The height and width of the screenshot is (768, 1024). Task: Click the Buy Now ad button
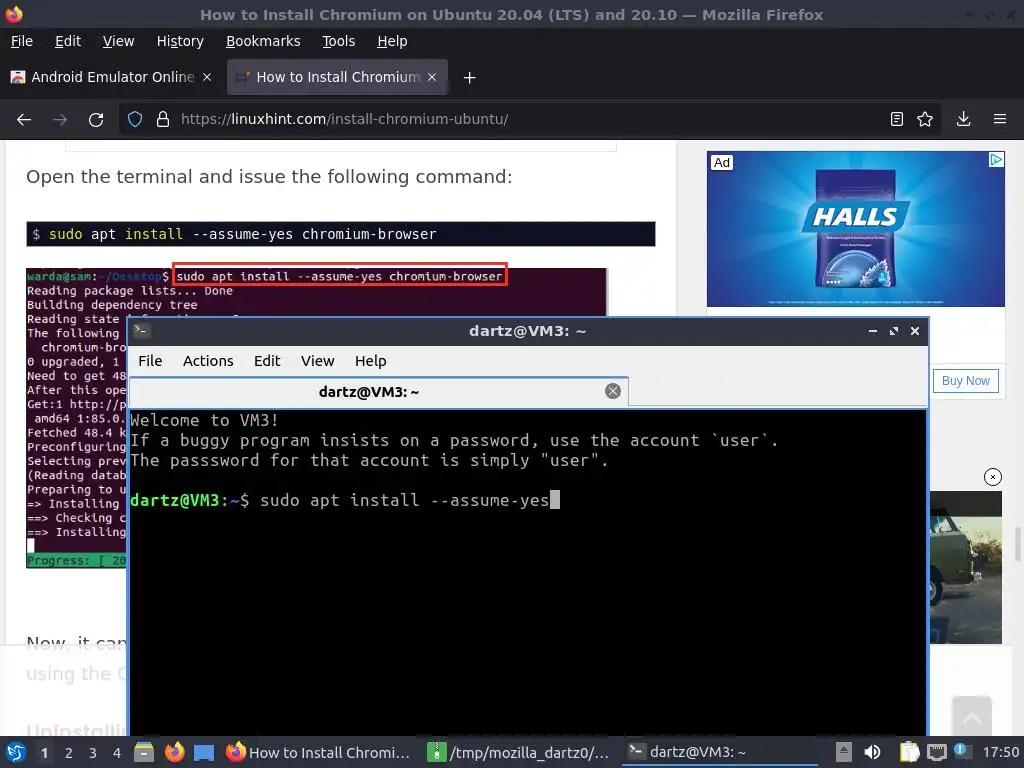coord(965,381)
